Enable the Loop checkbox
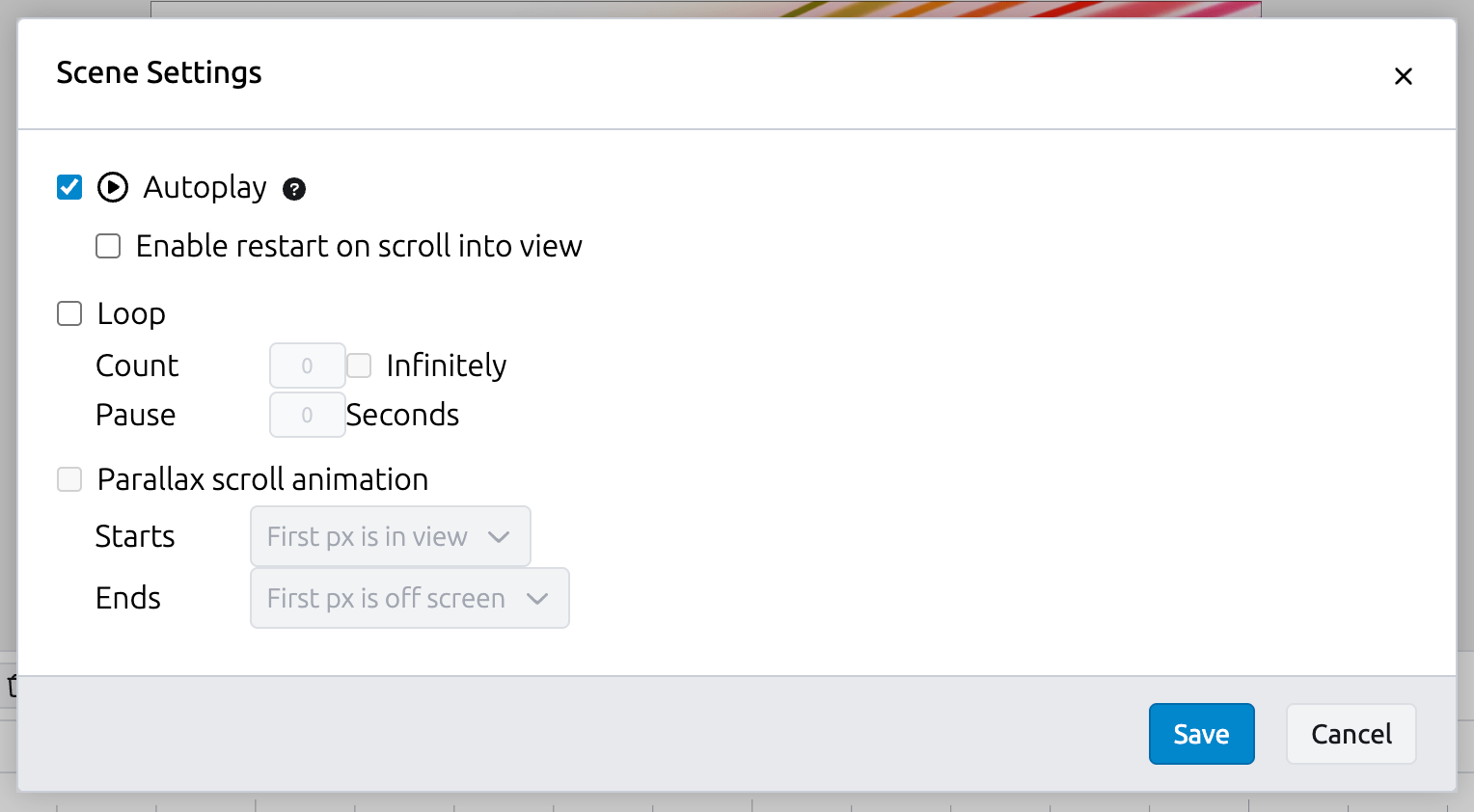Viewport: 1474px width, 812px height. tap(69, 313)
